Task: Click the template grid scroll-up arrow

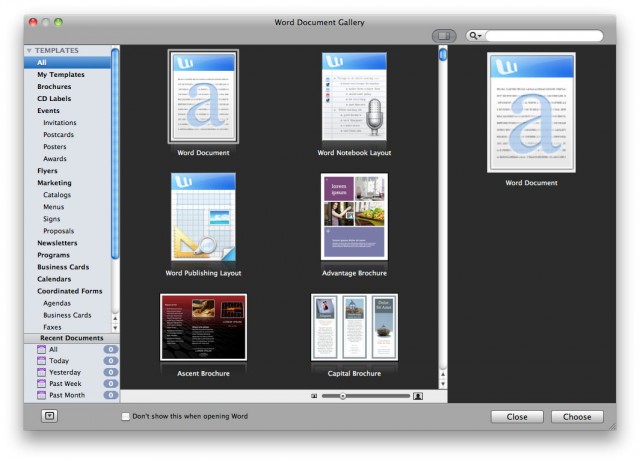Action: pyautogui.click(x=443, y=374)
